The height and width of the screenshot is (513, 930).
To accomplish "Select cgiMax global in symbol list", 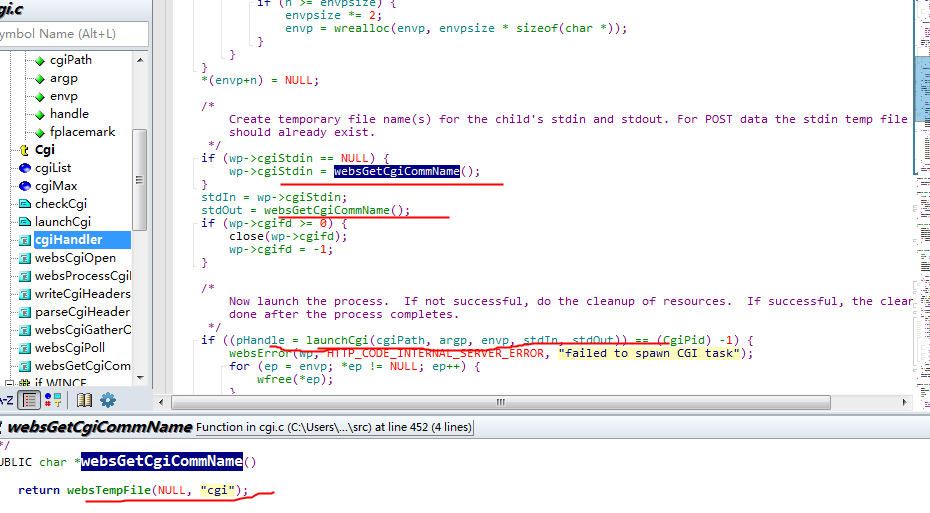I will 56,186.
